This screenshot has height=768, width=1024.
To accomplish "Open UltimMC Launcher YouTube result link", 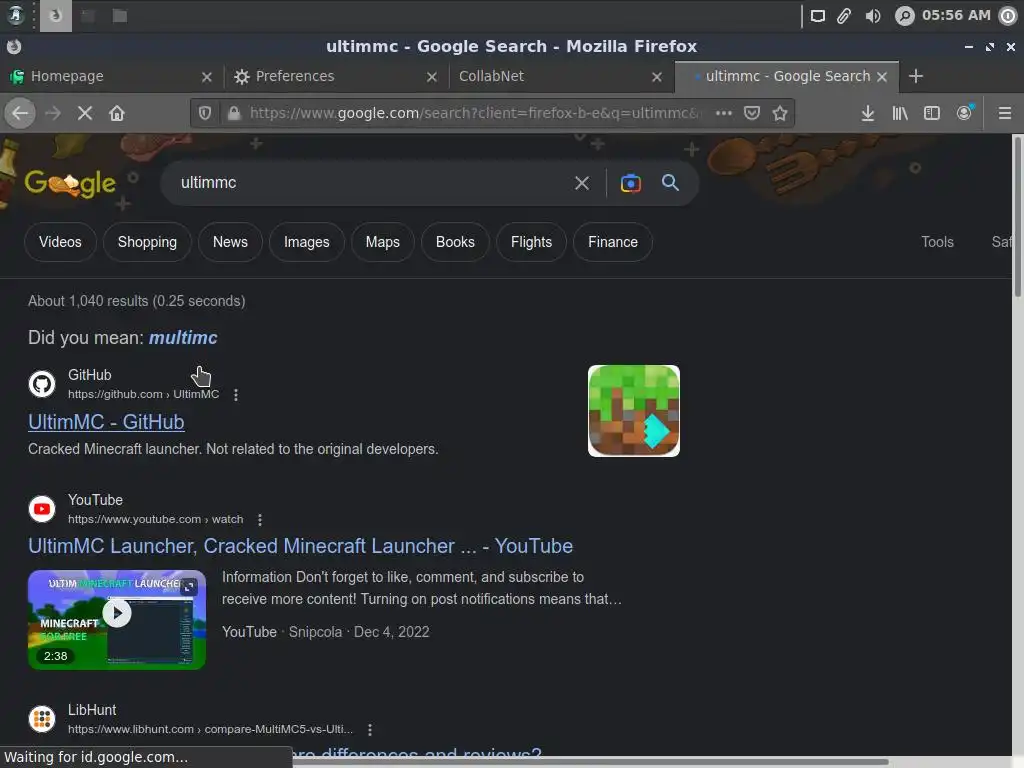I will [300, 547].
